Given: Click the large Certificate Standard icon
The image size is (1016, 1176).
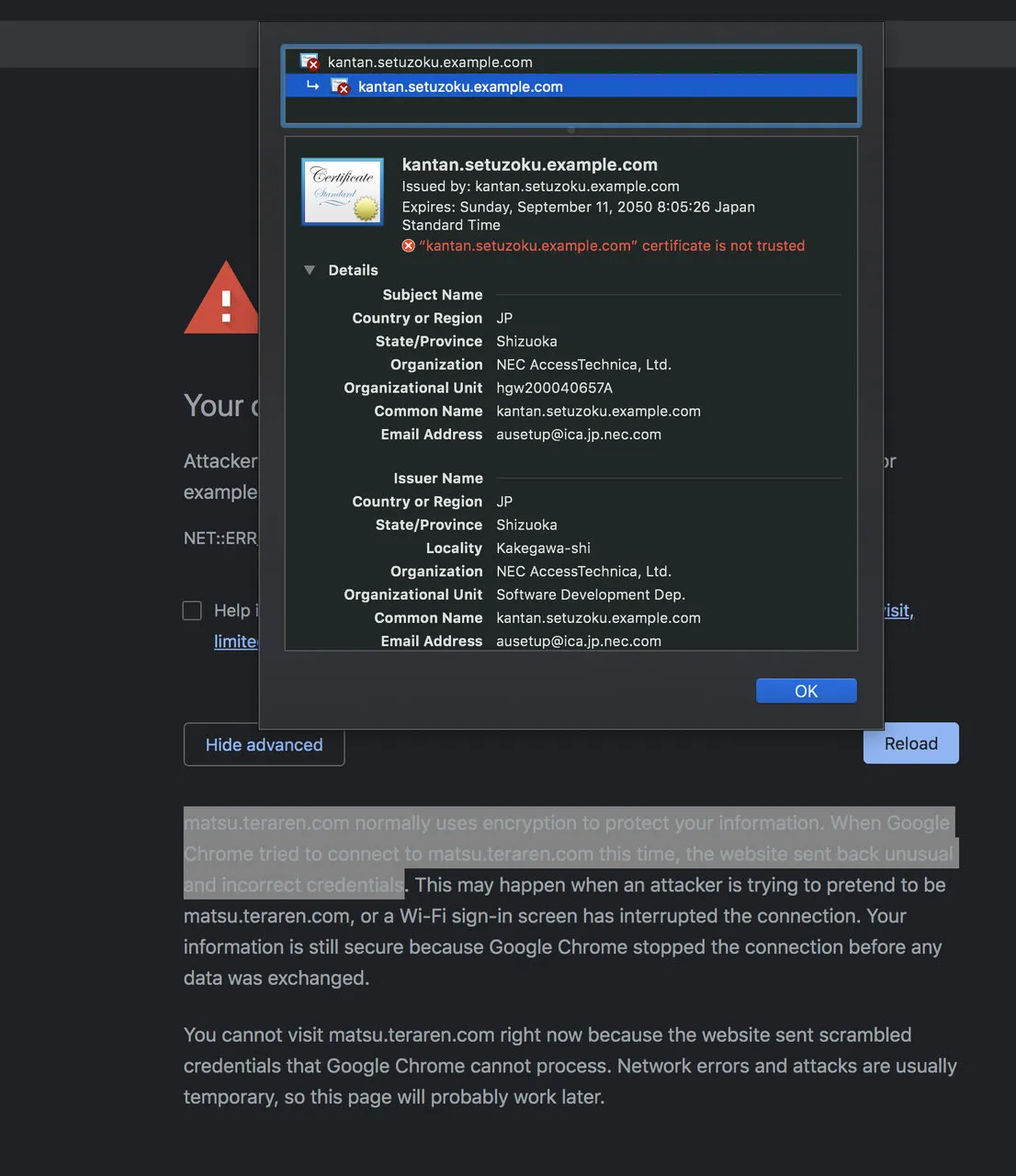Looking at the screenshot, I should click(343, 192).
